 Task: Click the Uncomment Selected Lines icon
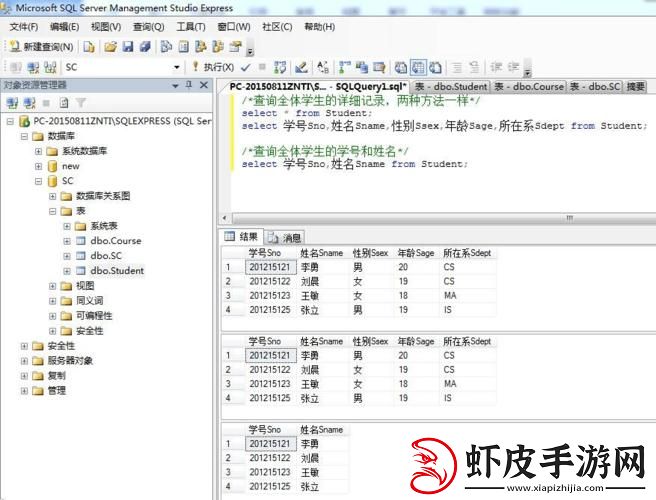click(x=474, y=67)
